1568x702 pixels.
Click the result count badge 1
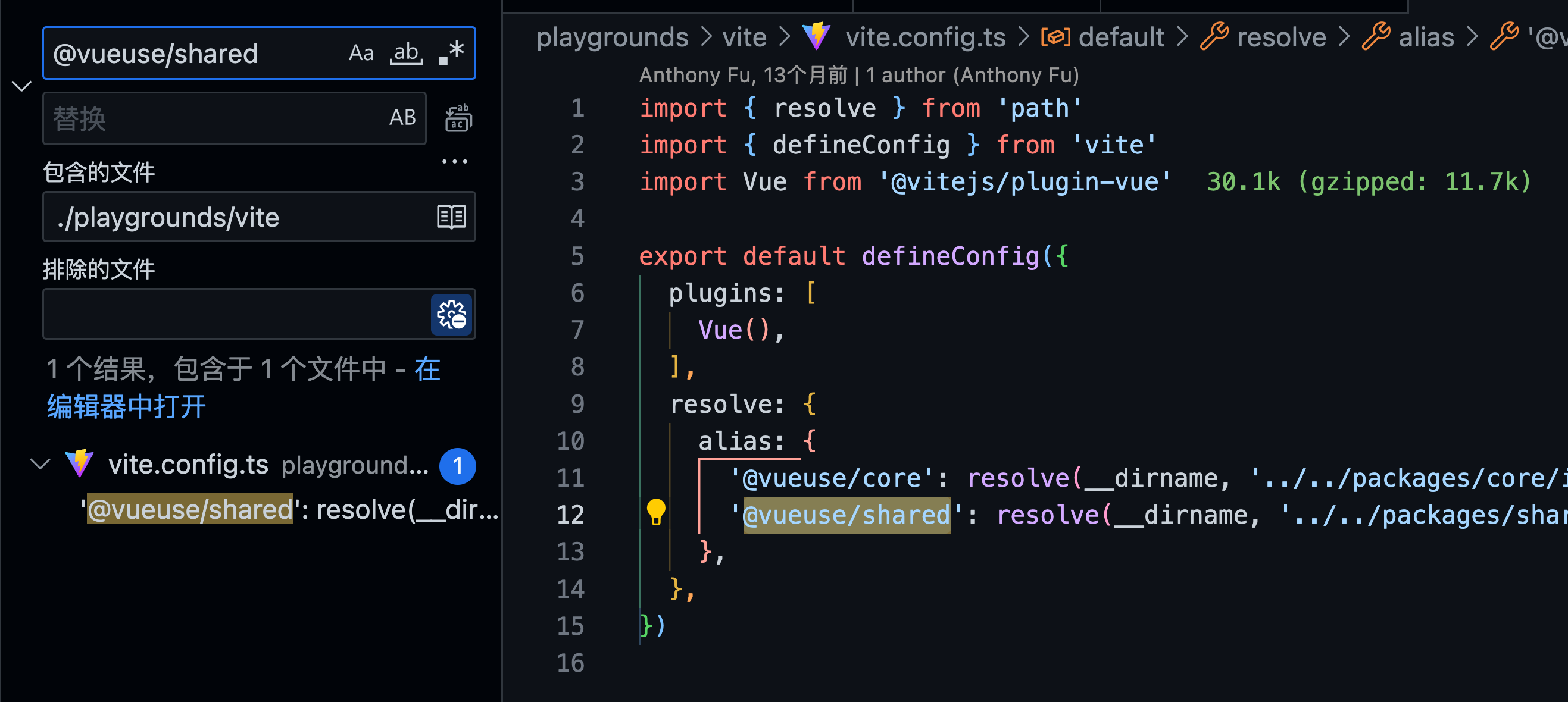[458, 466]
